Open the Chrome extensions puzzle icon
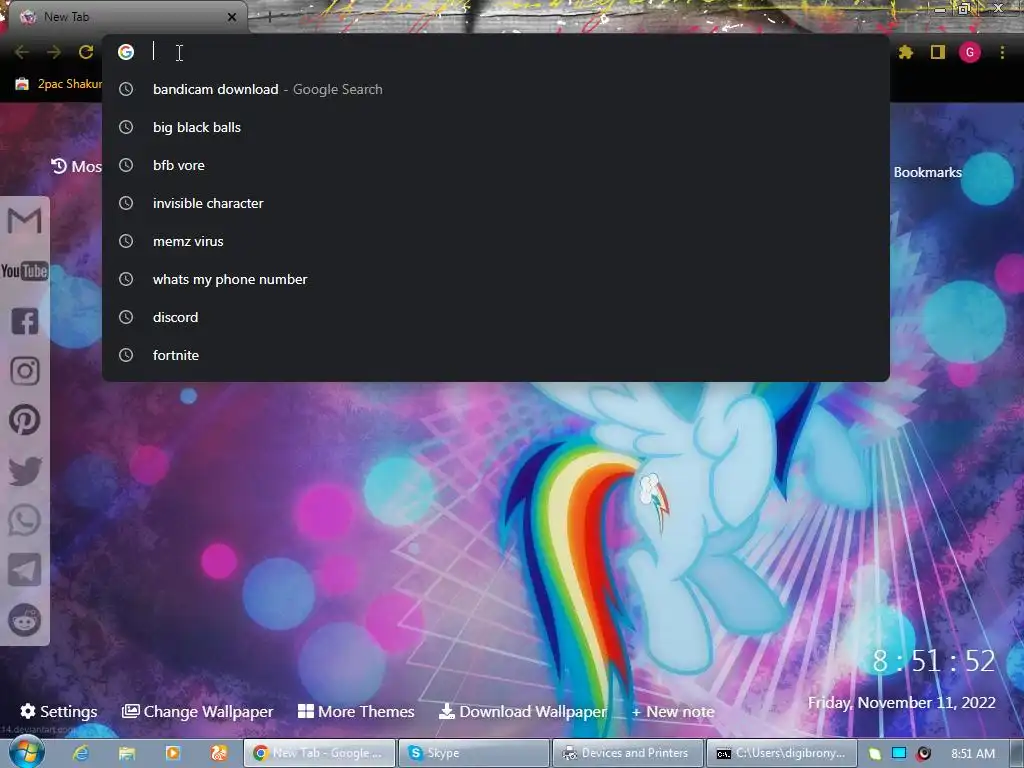 (x=906, y=52)
